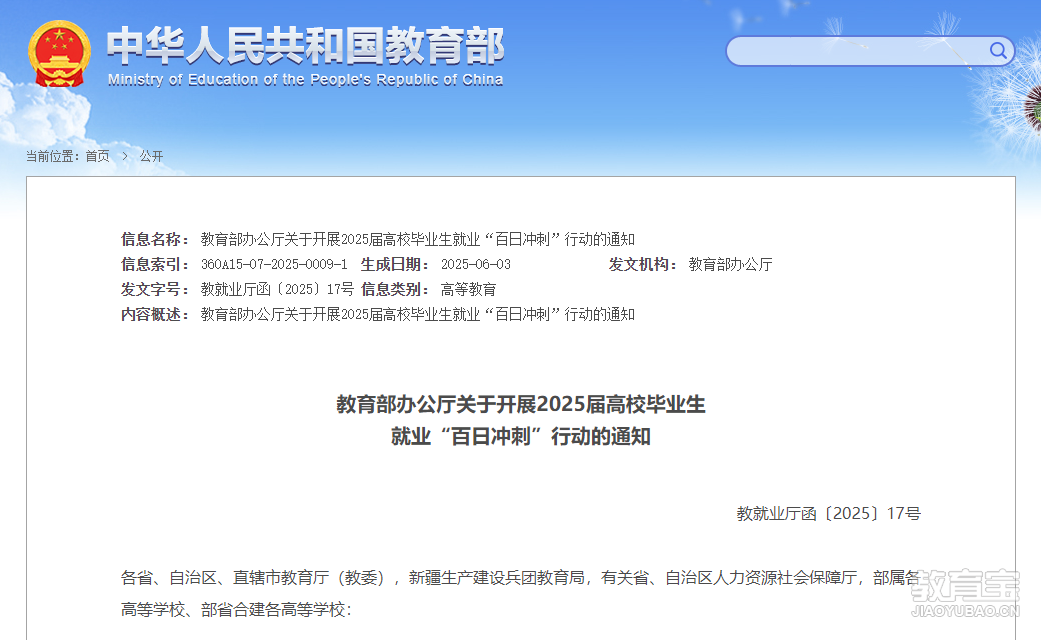
Task: Click the headline line 就业“百日冲刺”行动的通知
Action: click(520, 436)
